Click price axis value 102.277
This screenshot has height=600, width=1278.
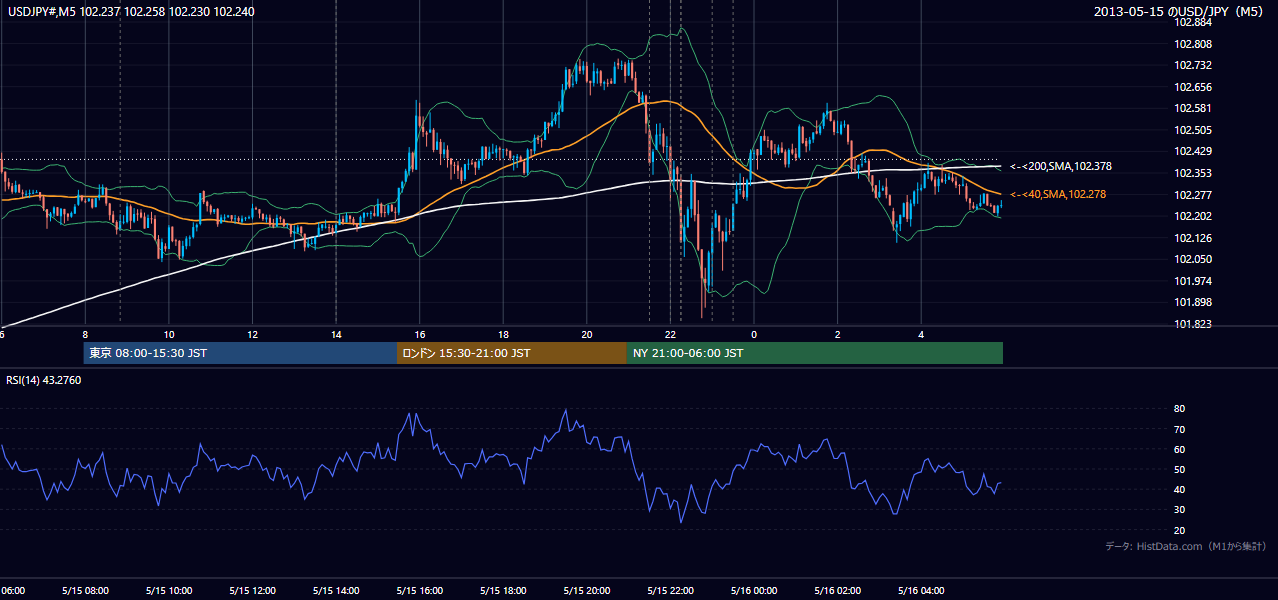(x=1194, y=195)
